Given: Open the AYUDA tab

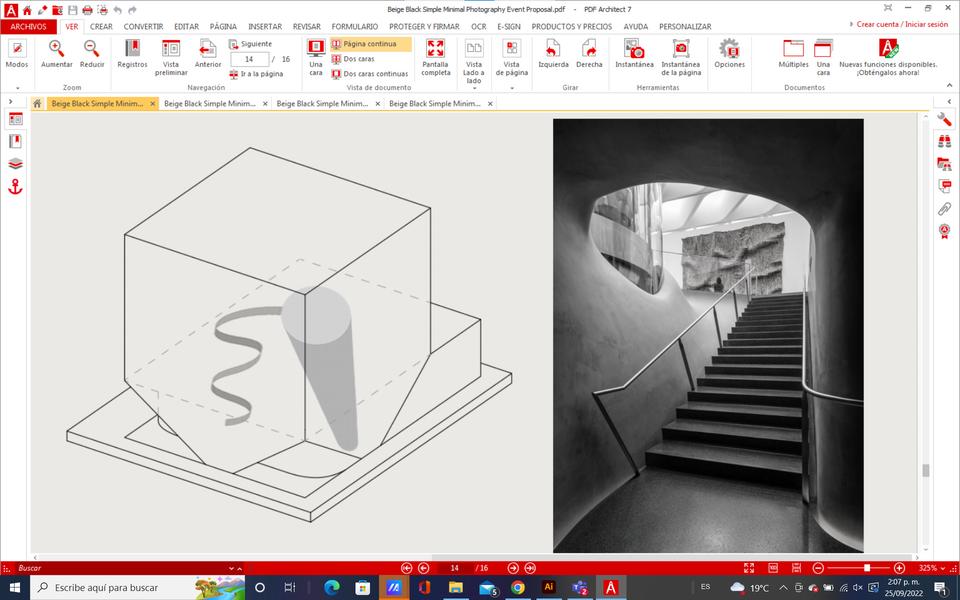Looking at the screenshot, I should coord(636,26).
